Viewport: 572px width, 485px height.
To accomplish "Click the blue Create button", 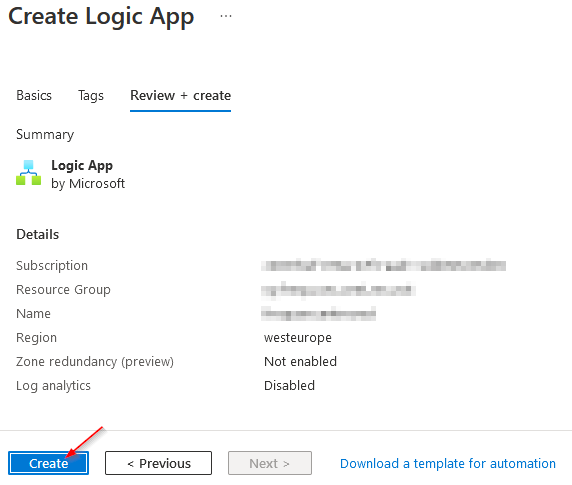I will pyautogui.click(x=49, y=463).
